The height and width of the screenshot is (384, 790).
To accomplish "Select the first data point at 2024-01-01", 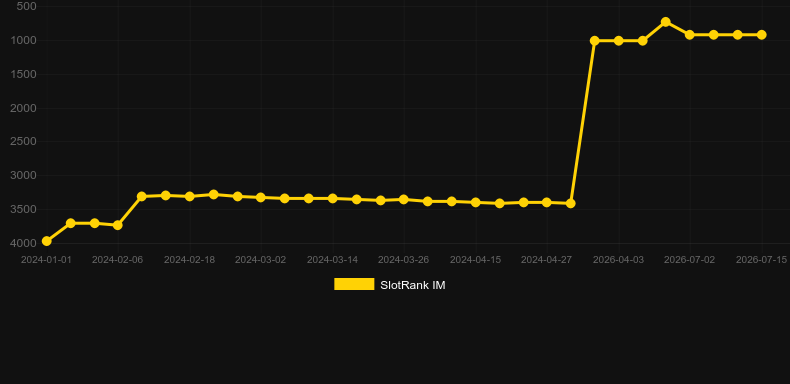I will coord(46,241).
